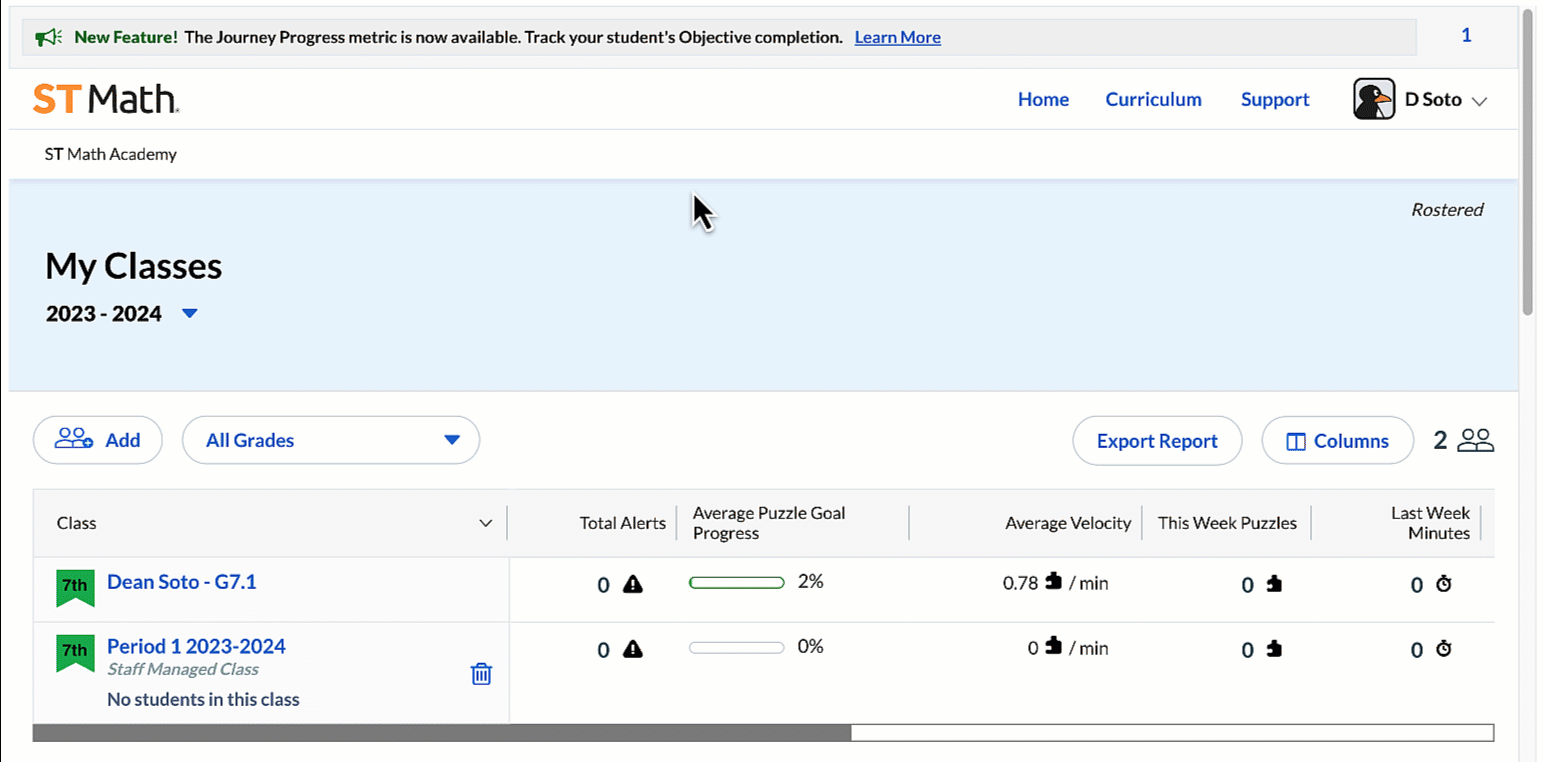Click This Week Puzzles icon in Dean Soto row
1543x762 pixels.
[x=1273, y=585]
